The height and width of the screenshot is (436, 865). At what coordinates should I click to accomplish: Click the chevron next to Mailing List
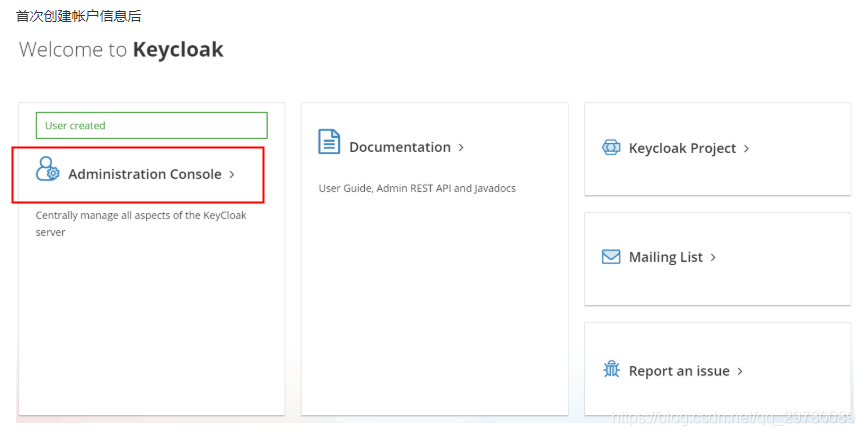713,257
